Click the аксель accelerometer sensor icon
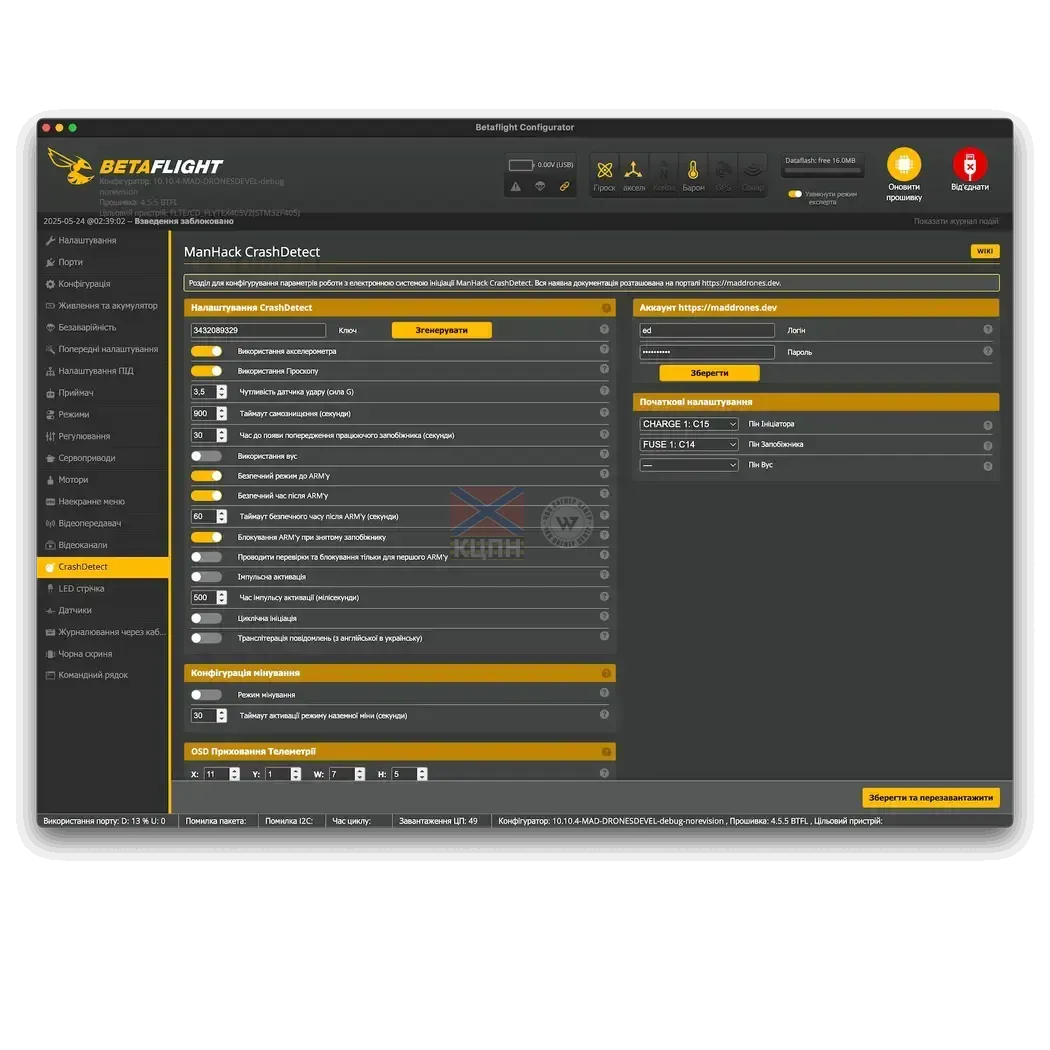The width and height of the screenshot is (1050, 1050). pos(633,170)
